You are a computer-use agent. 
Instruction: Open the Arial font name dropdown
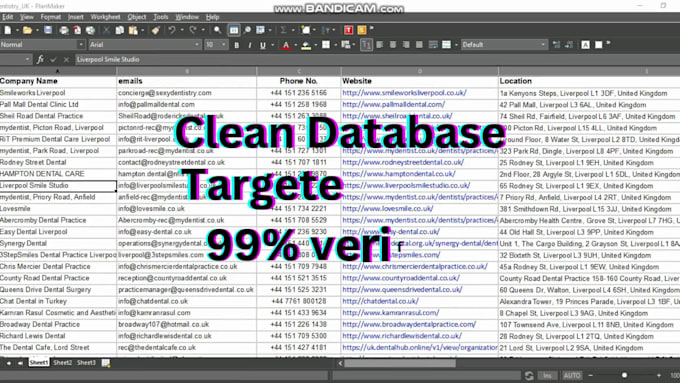197,45
